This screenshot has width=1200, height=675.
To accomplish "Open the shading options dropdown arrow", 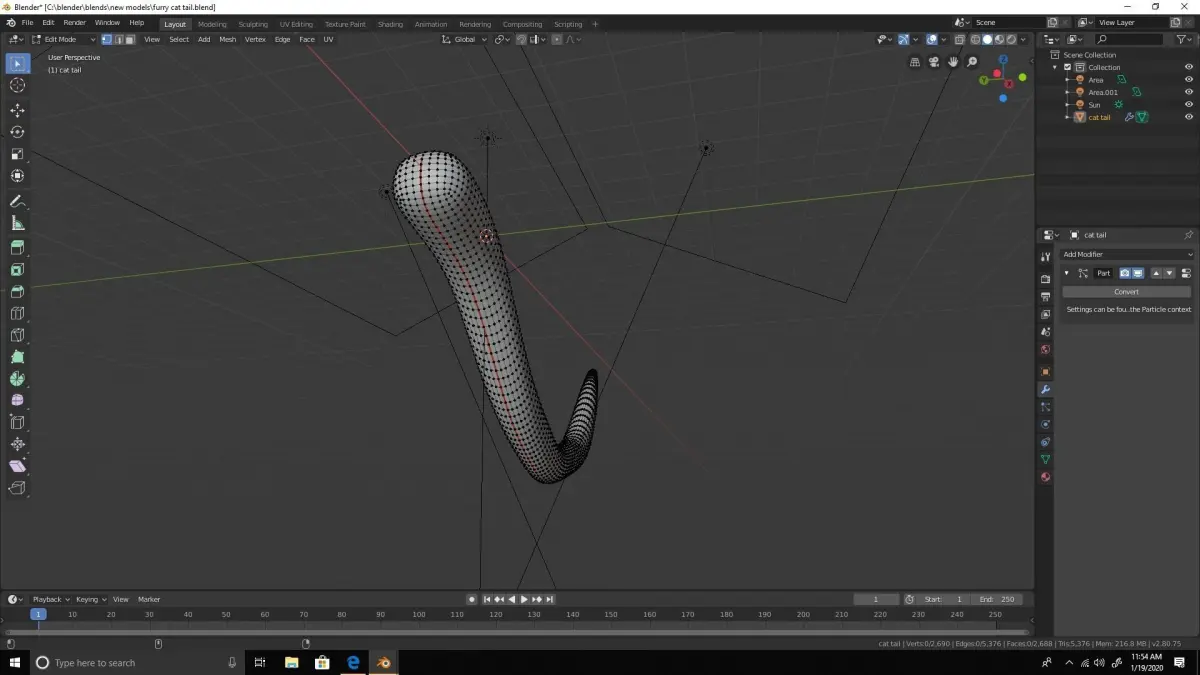I will click(1024, 39).
